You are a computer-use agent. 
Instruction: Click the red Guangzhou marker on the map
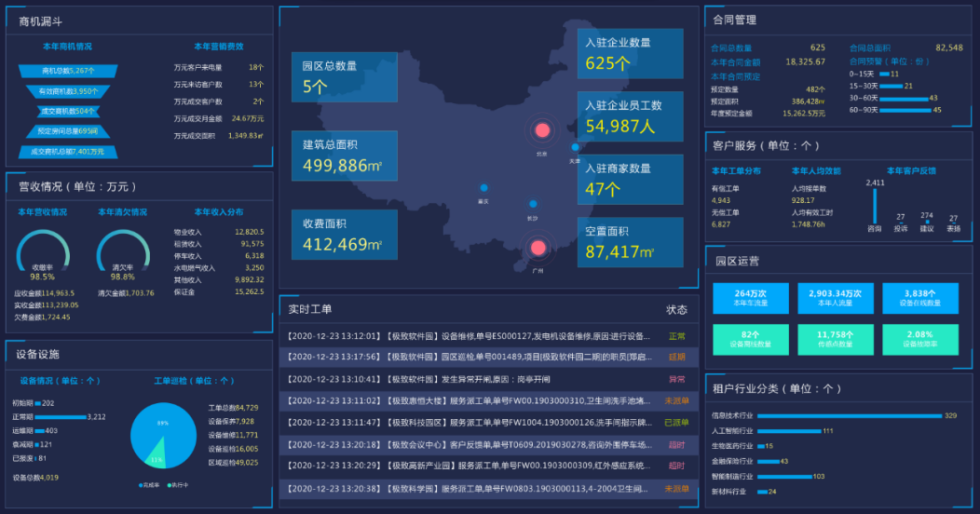point(538,248)
